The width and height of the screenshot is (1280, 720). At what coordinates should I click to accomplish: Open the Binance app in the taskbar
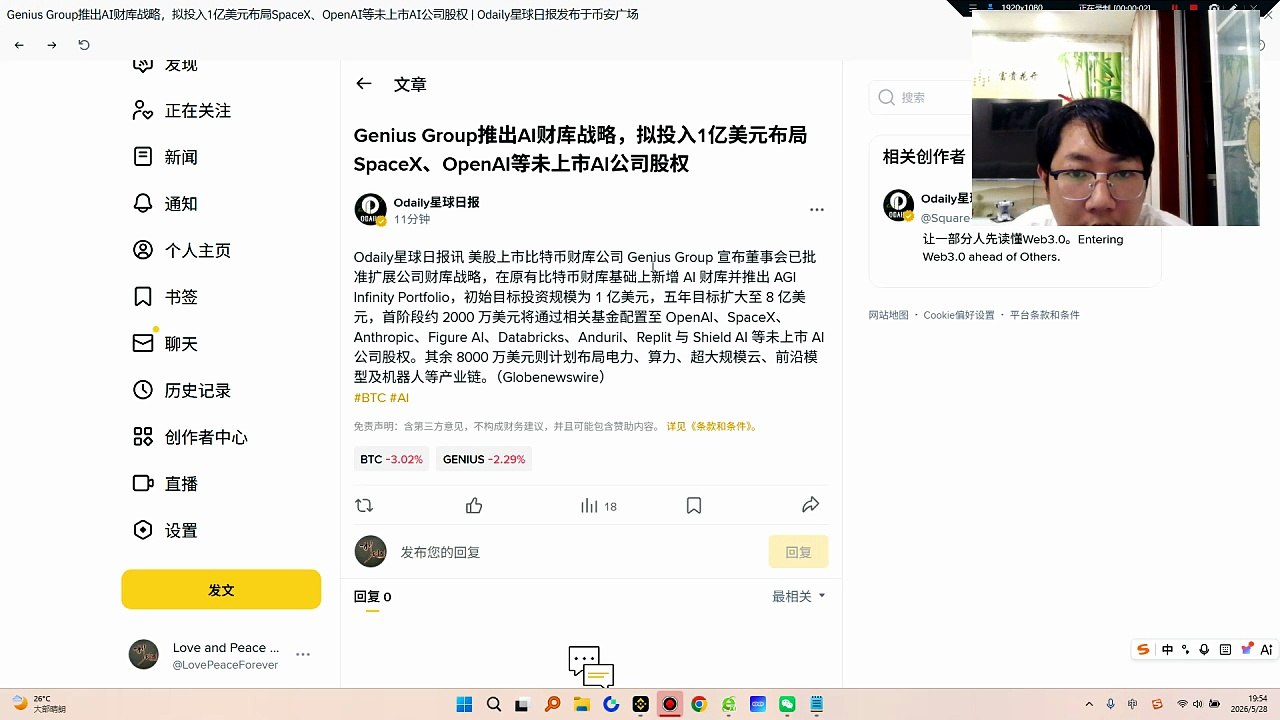[x=640, y=704]
